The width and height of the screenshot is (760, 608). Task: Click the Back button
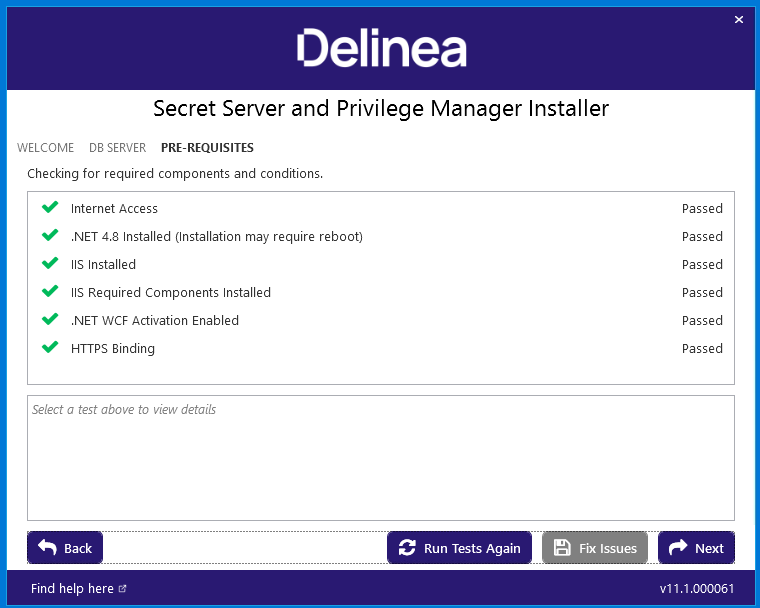[x=65, y=547]
